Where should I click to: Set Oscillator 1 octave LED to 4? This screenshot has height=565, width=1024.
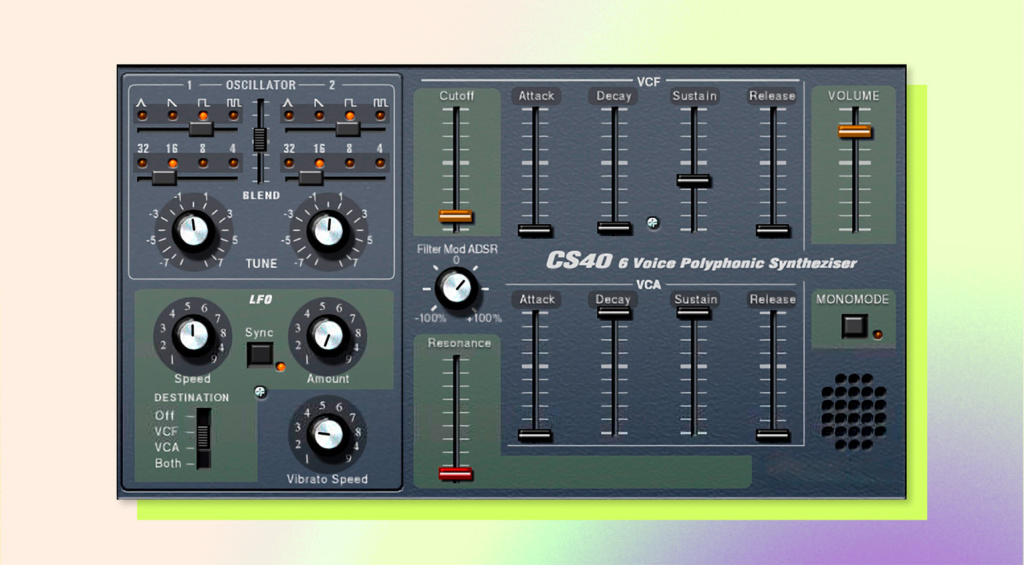233,163
